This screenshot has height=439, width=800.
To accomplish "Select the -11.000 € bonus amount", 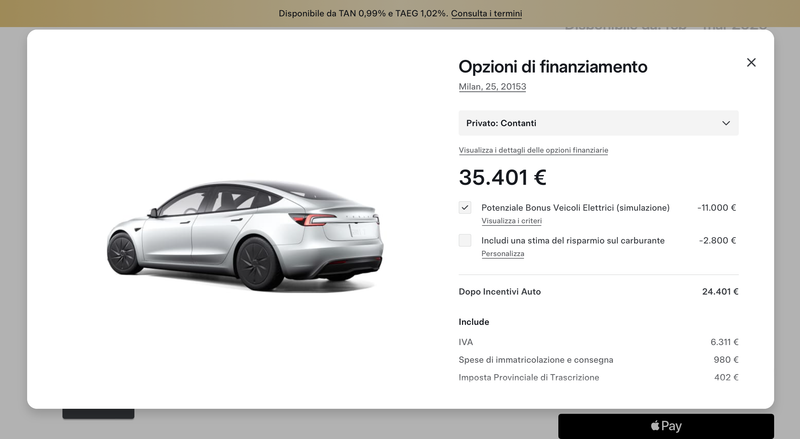I will [716, 208].
